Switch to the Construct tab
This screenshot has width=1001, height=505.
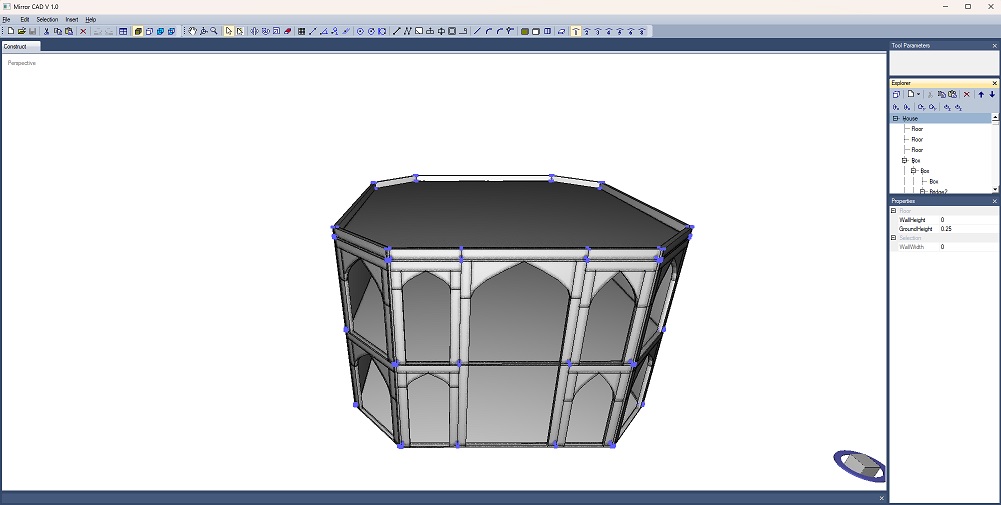[x=16, y=46]
